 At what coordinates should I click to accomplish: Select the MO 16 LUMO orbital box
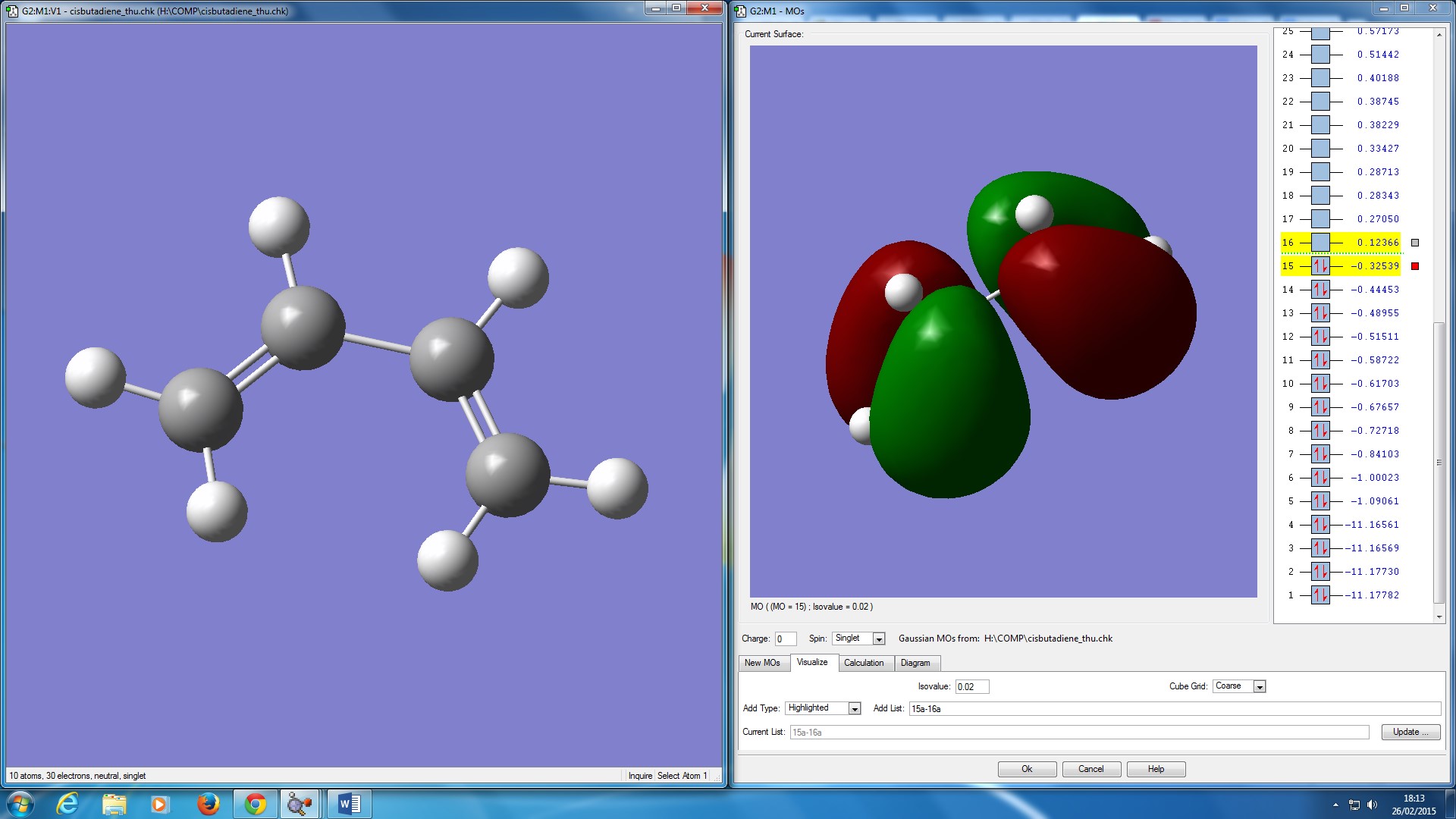[x=1320, y=243]
